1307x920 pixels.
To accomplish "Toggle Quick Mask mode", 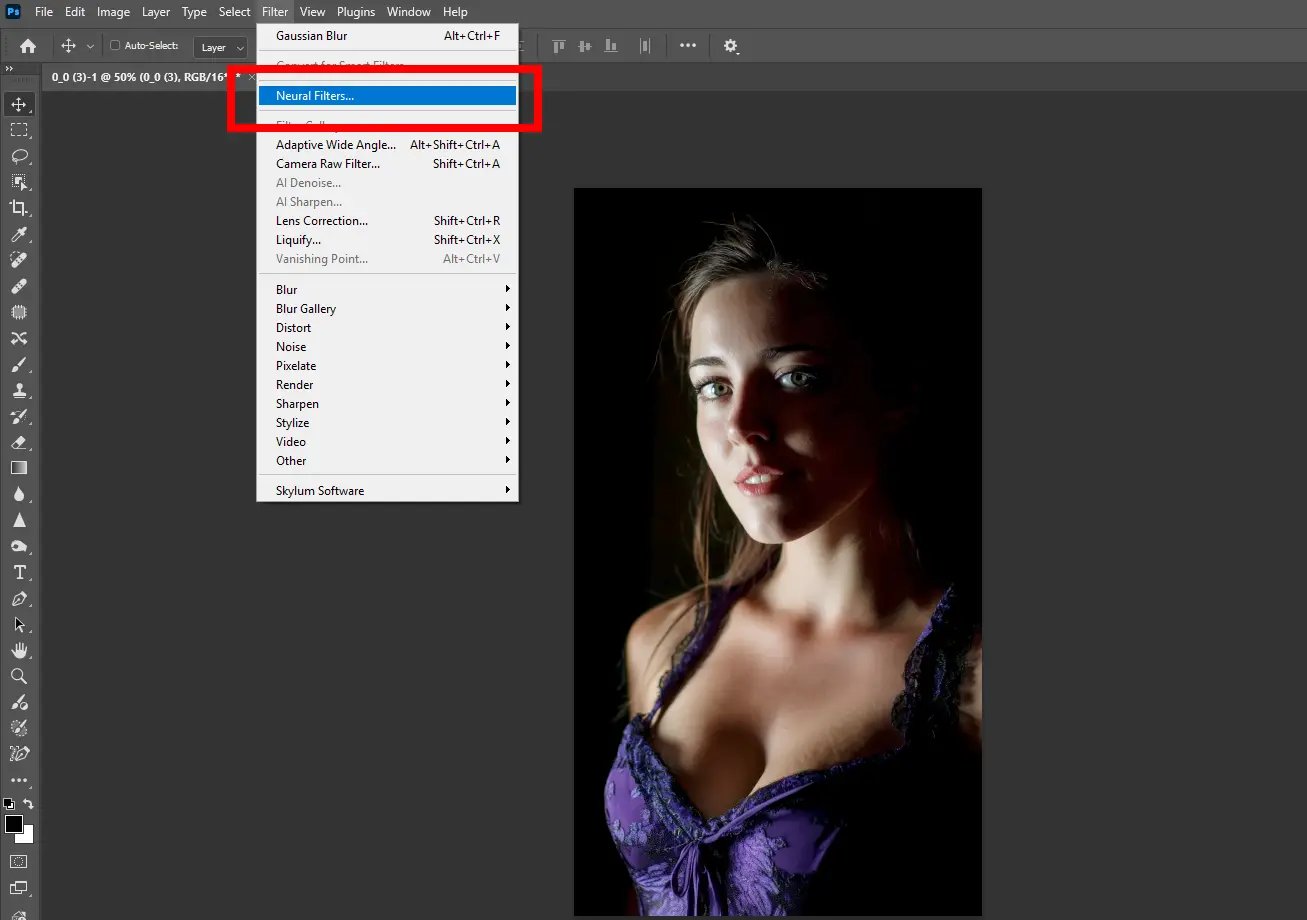I will point(19,861).
